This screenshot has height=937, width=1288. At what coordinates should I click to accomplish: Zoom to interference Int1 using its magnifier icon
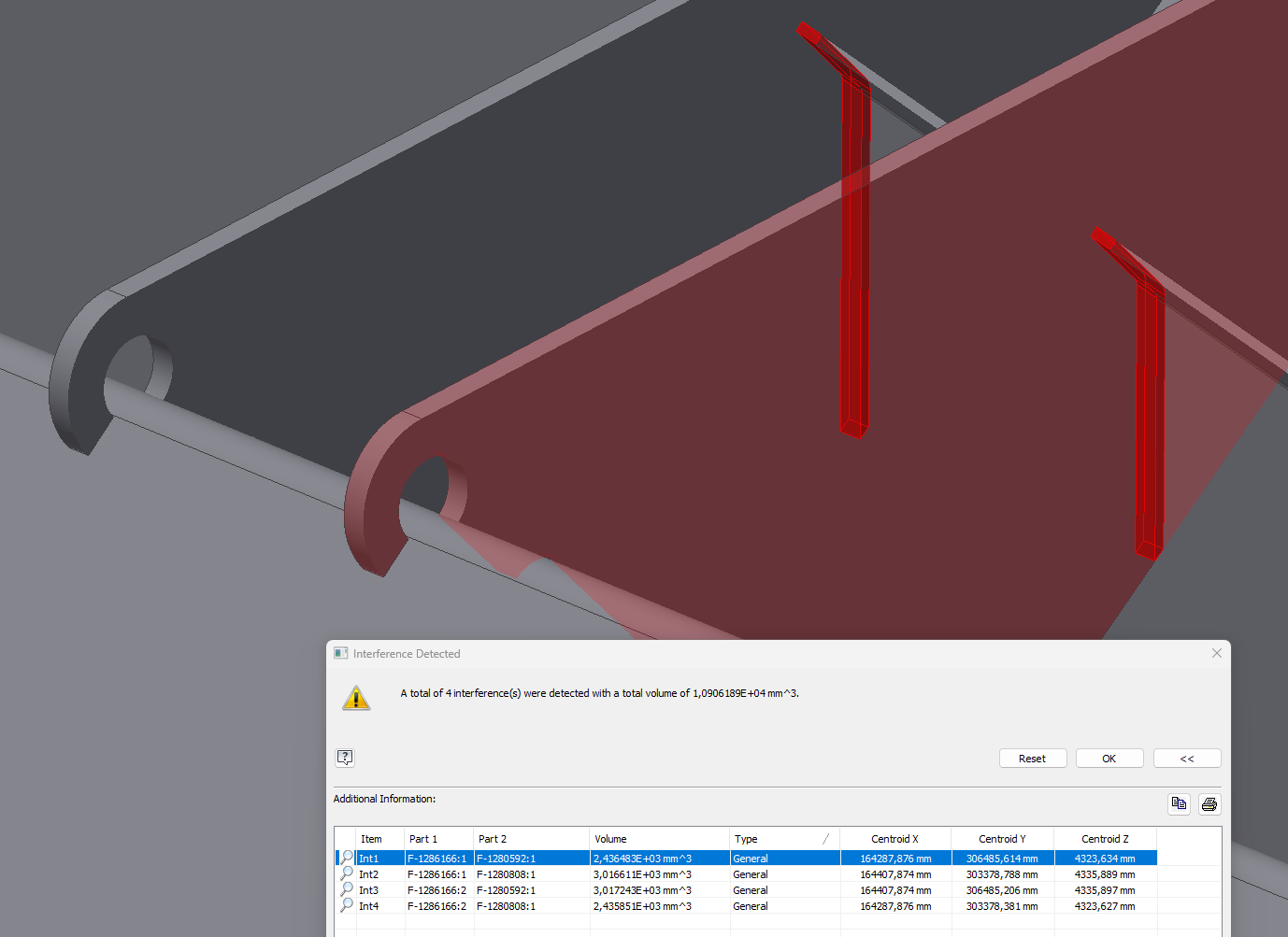(345, 858)
